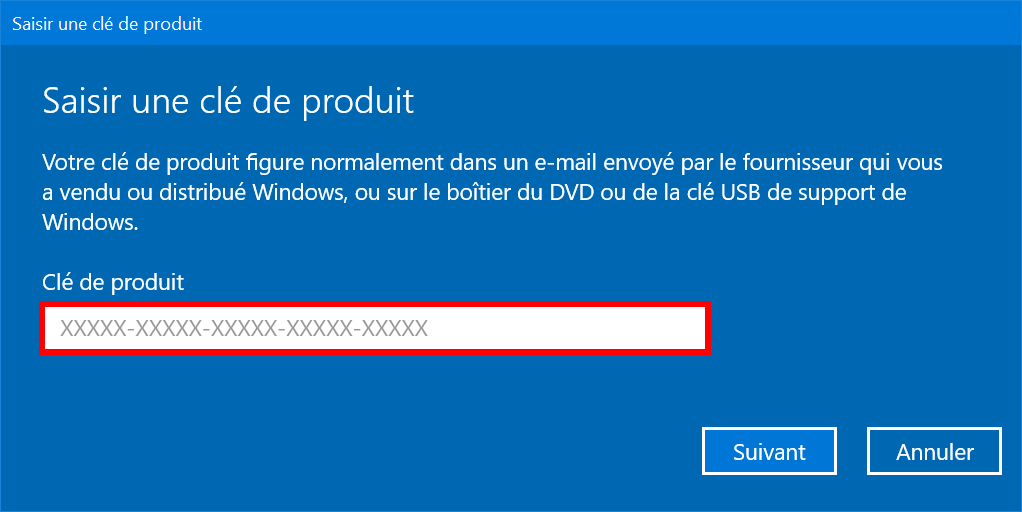This screenshot has width=1022, height=512.
Task: Click the empty right side of the key field
Action: (x=567, y=328)
